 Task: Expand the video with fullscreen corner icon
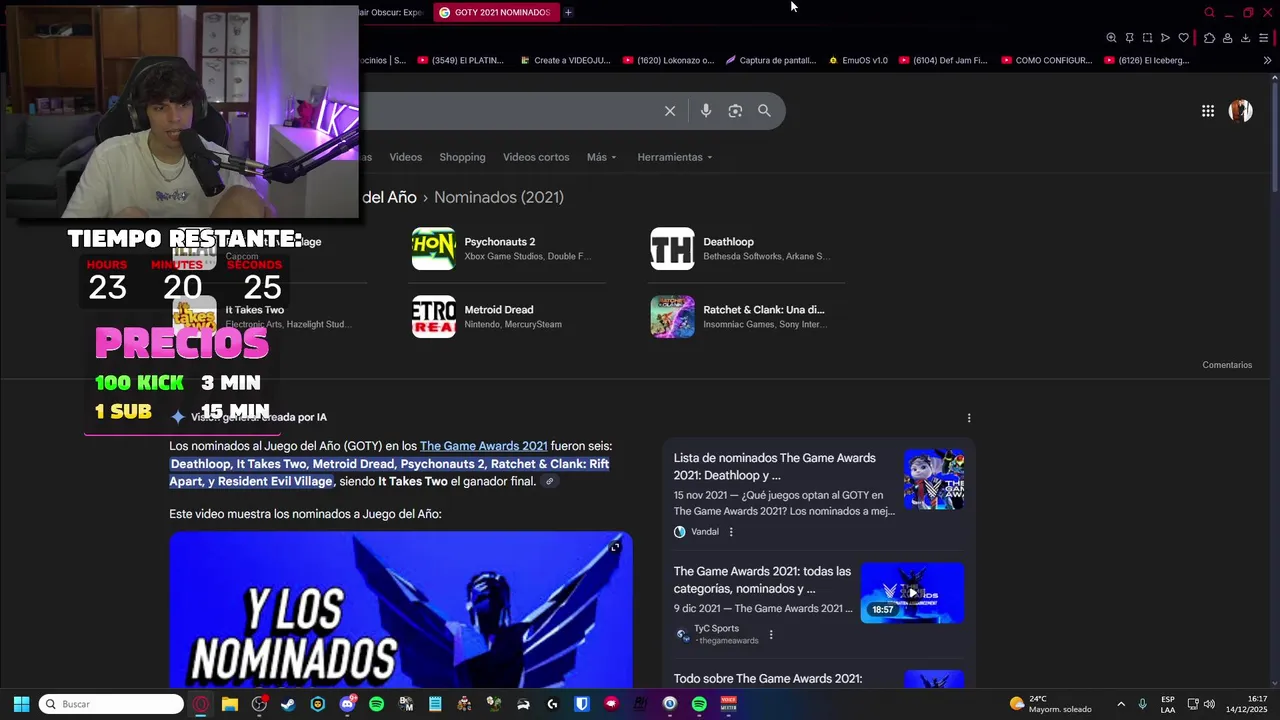click(615, 546)
